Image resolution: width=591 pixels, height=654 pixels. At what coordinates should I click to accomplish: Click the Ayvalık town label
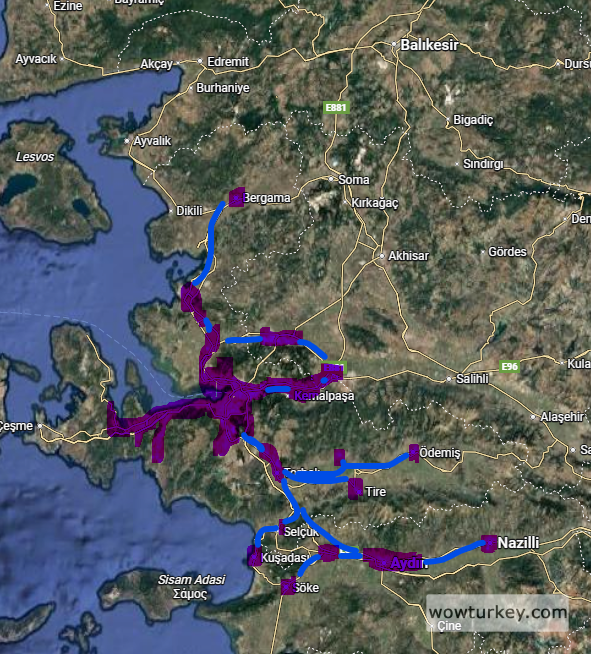pyautogui.click(x=152, y=141)
